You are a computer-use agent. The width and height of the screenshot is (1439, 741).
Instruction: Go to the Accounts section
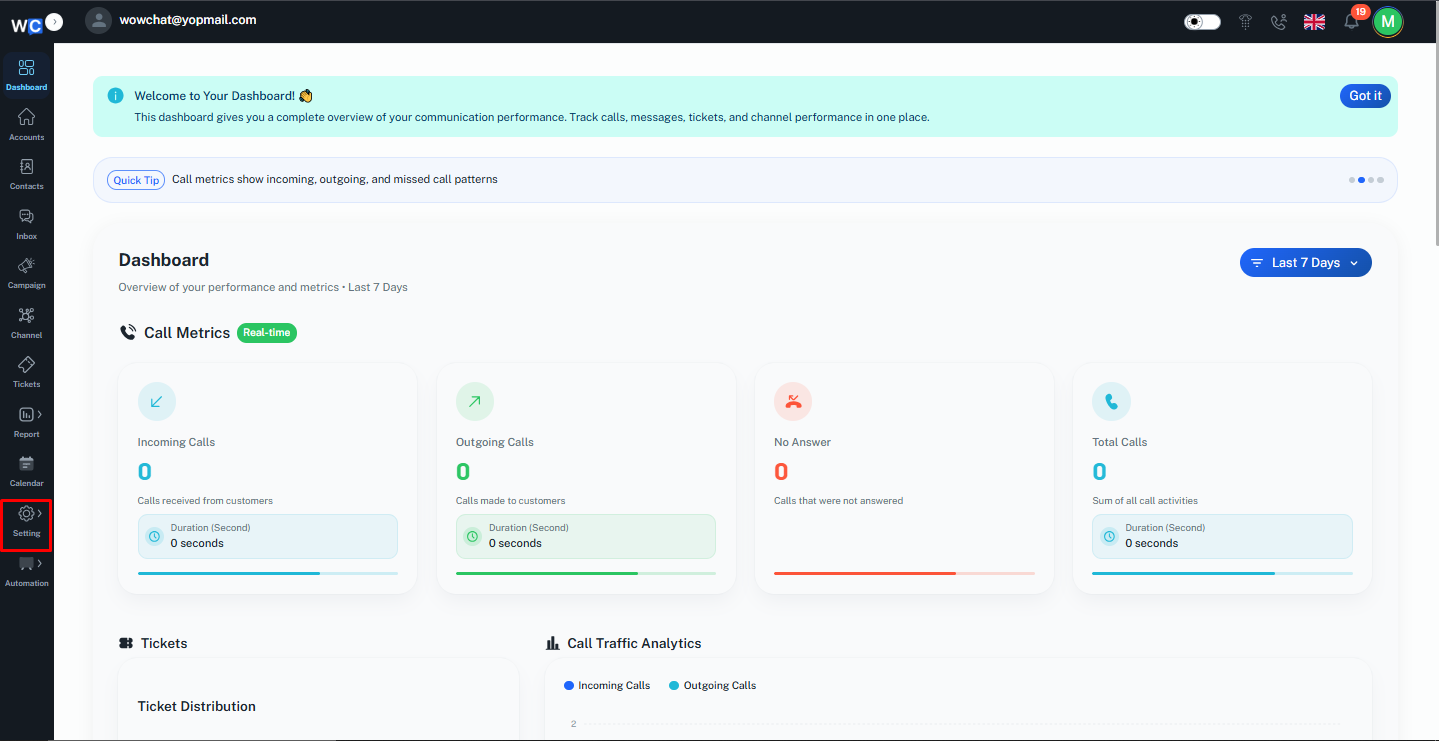click(26, 124)
